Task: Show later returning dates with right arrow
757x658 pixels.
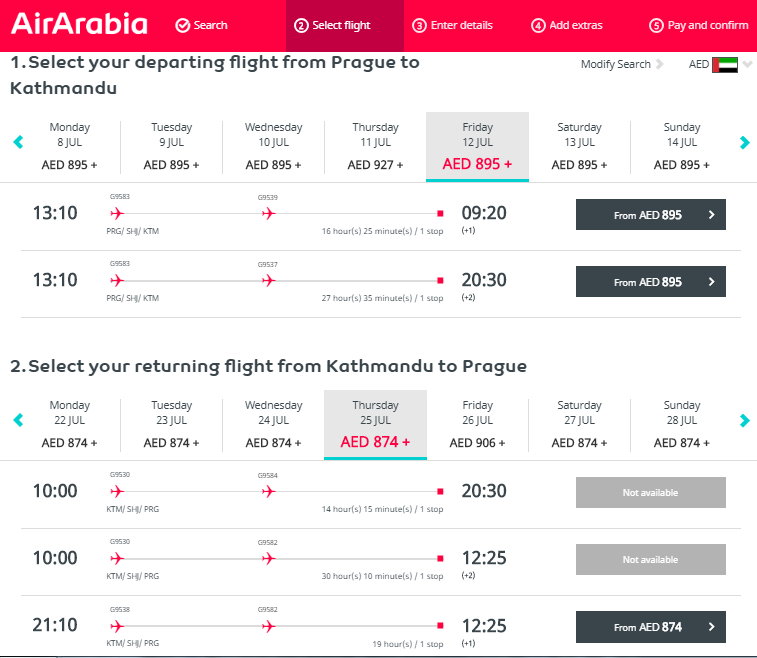Action: [744, 420]
